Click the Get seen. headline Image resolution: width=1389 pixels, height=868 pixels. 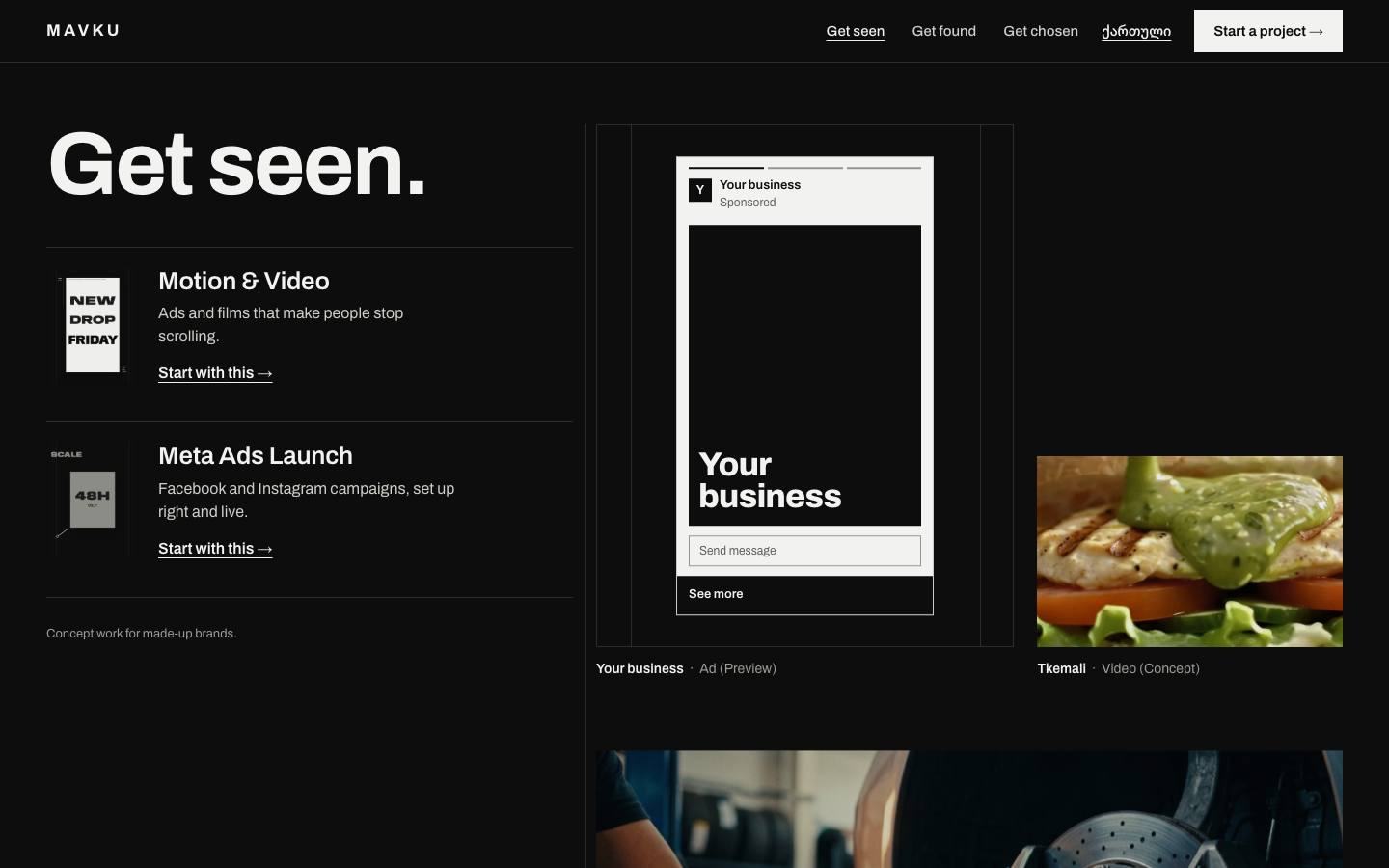click(236, 164)
